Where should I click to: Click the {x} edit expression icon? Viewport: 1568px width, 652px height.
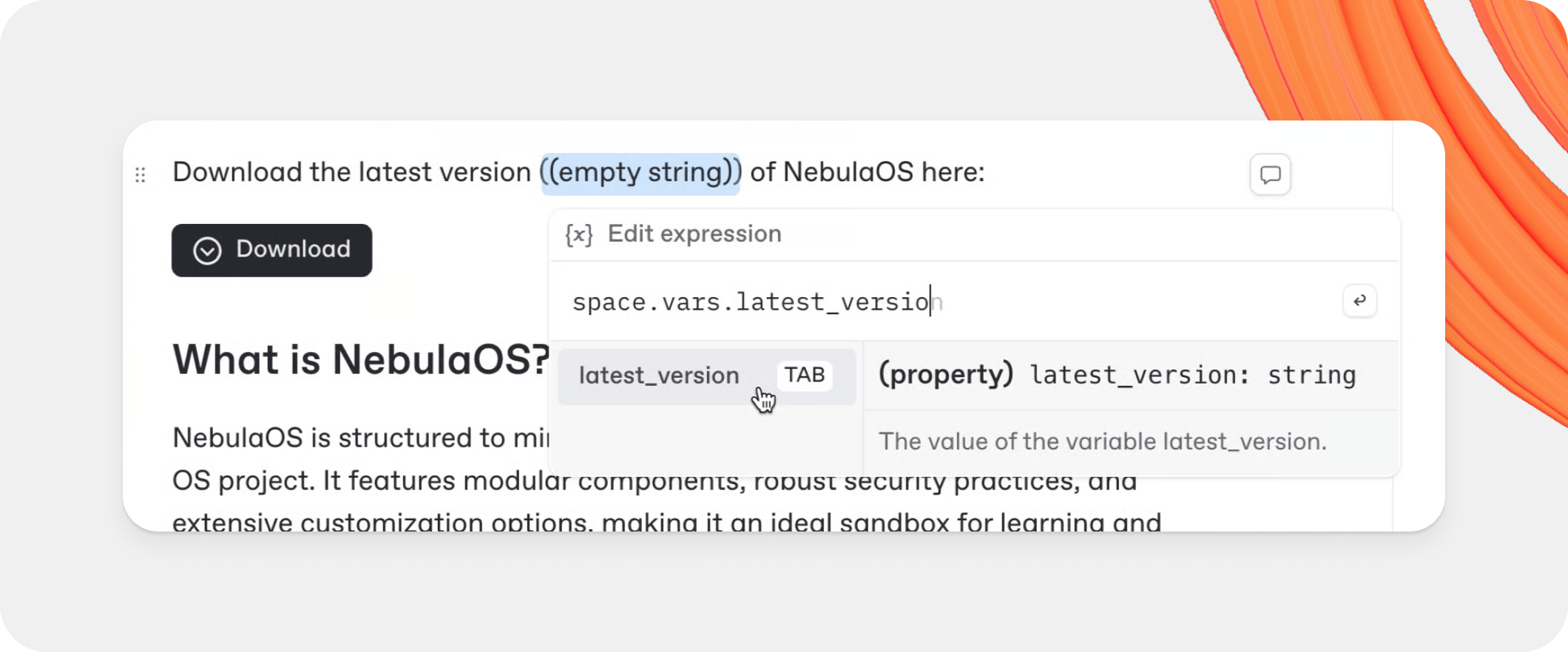click(578, 234)
